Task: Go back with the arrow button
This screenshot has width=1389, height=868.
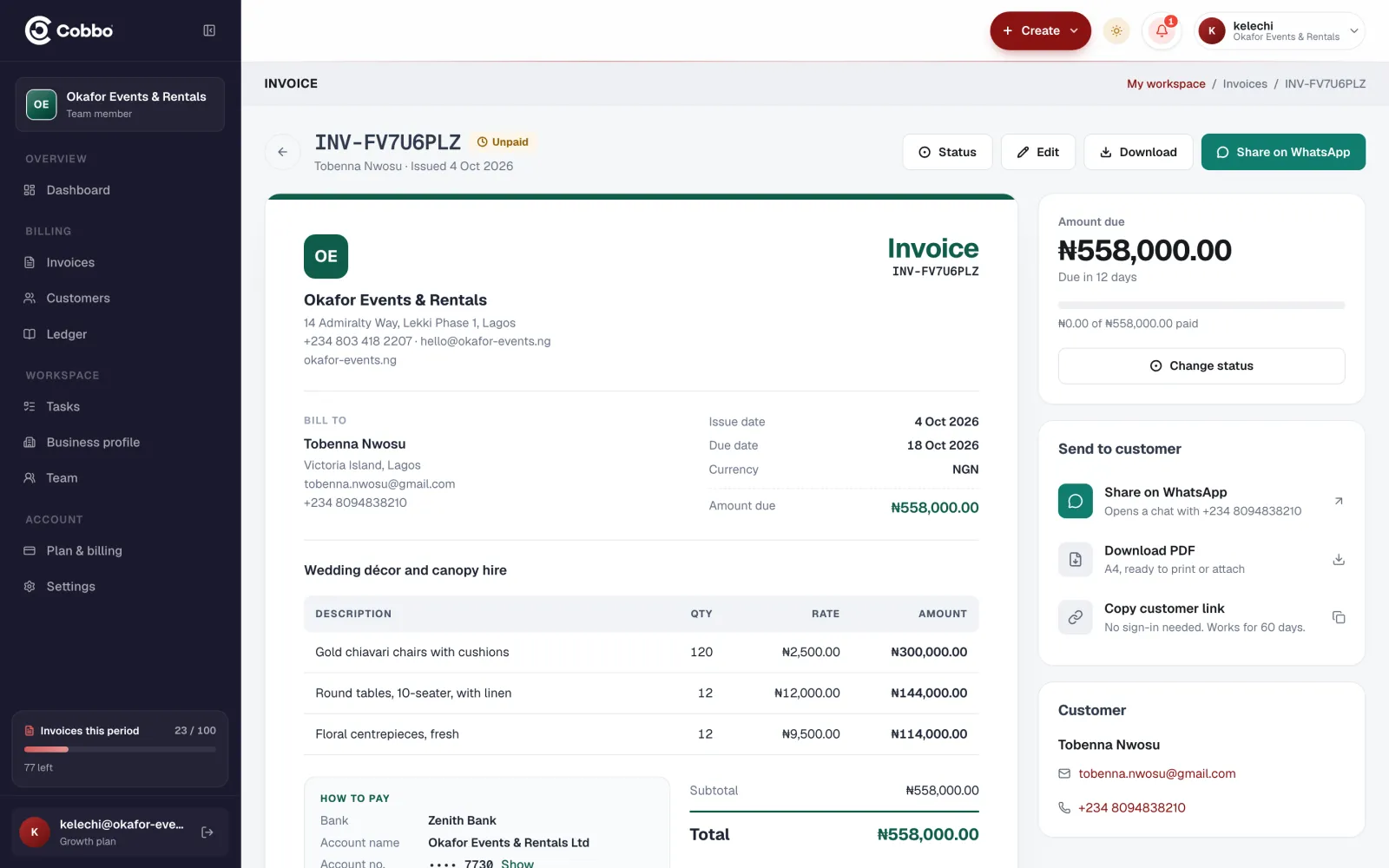Action: point(282,152)
